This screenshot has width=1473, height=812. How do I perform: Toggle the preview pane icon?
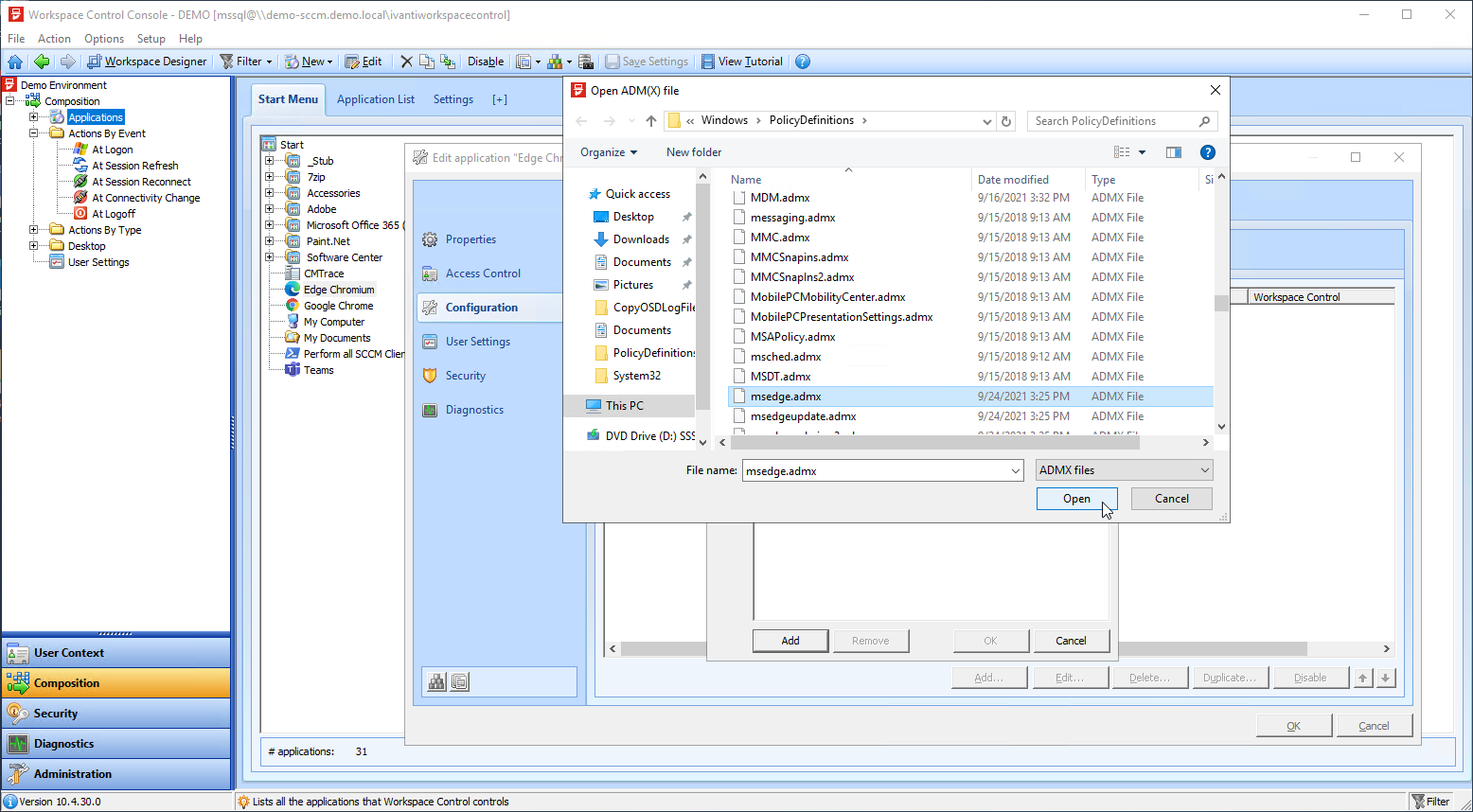pyautogui.click(x=1174, y=152)
